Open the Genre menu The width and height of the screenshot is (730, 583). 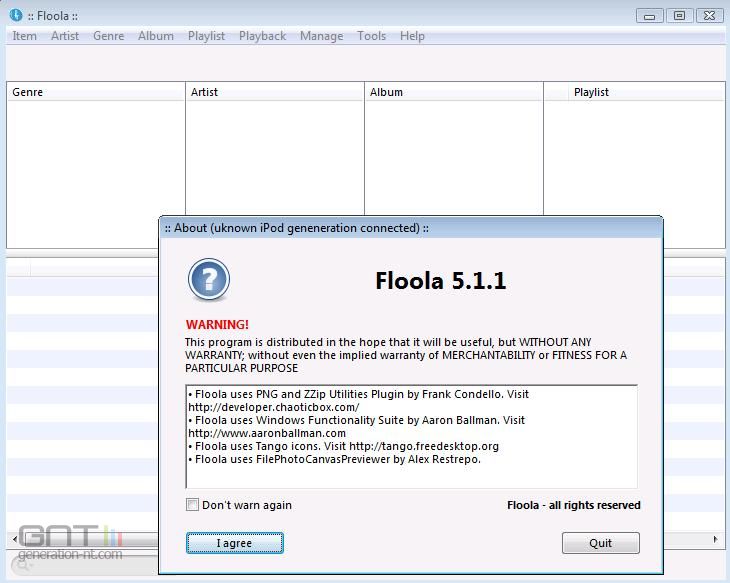[x=108, y=36]
